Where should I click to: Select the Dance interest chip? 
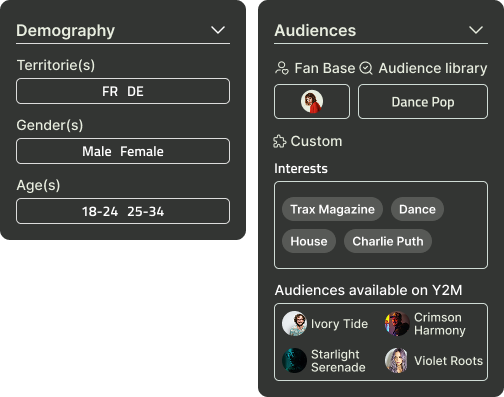point(417,209)
